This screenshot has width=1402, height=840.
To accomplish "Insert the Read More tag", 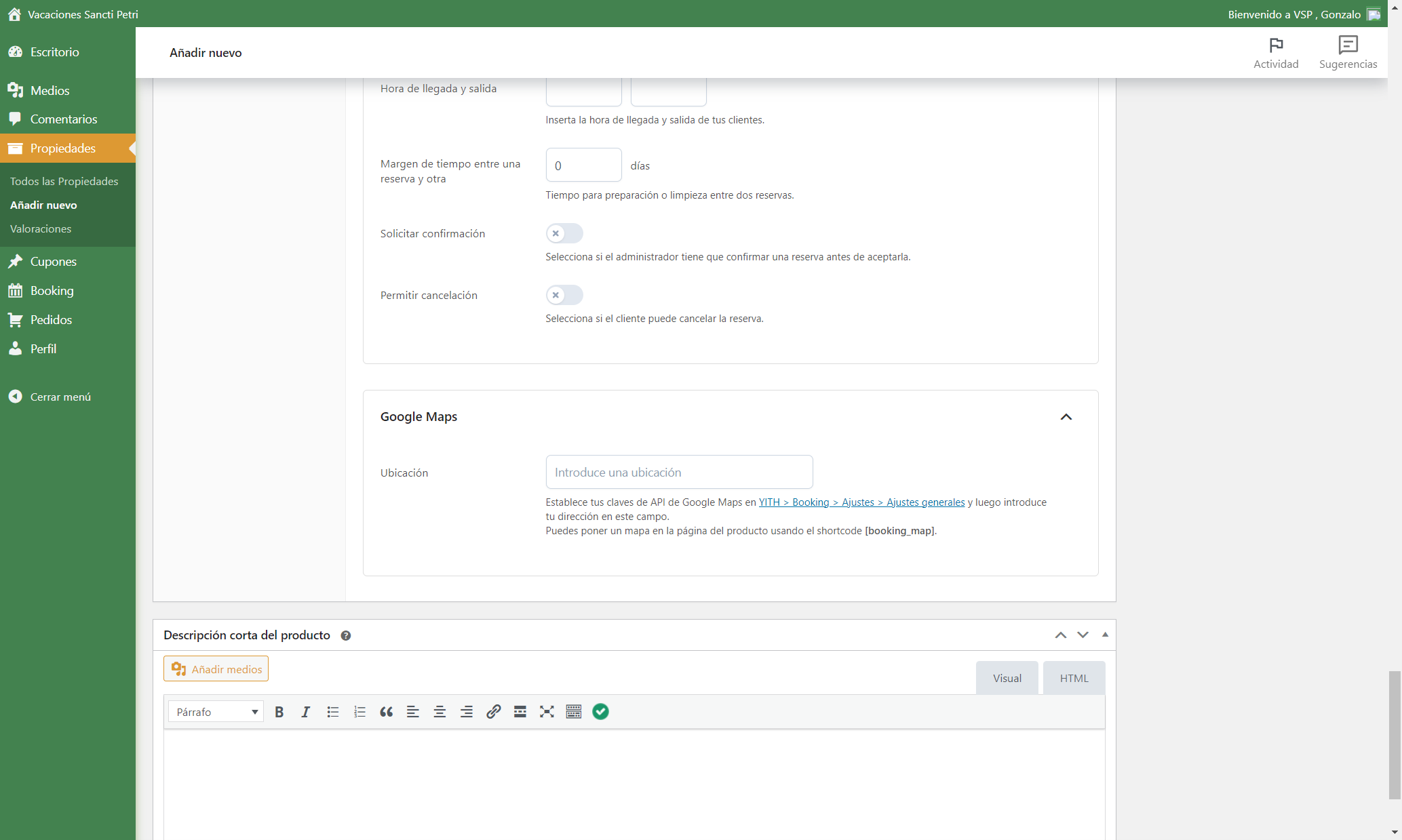I will tap(520, 711).
